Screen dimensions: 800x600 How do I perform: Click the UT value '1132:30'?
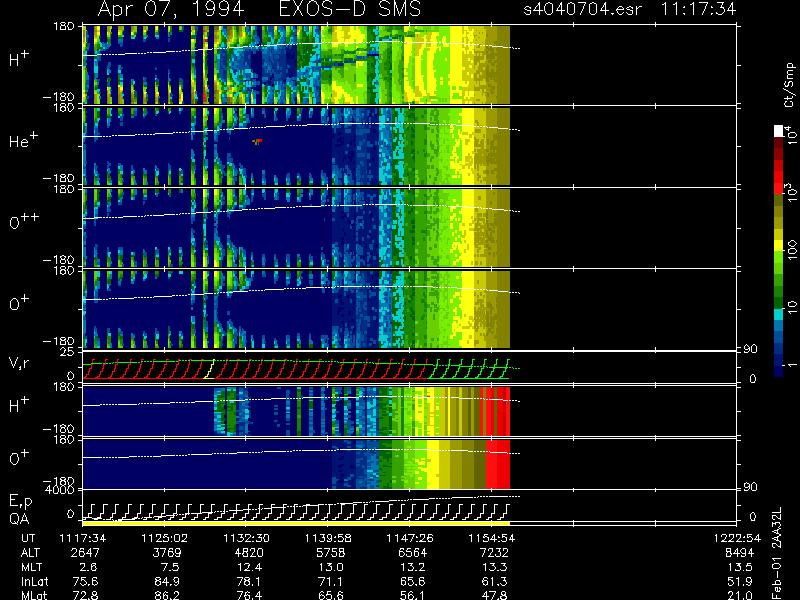tap(246, 538)
